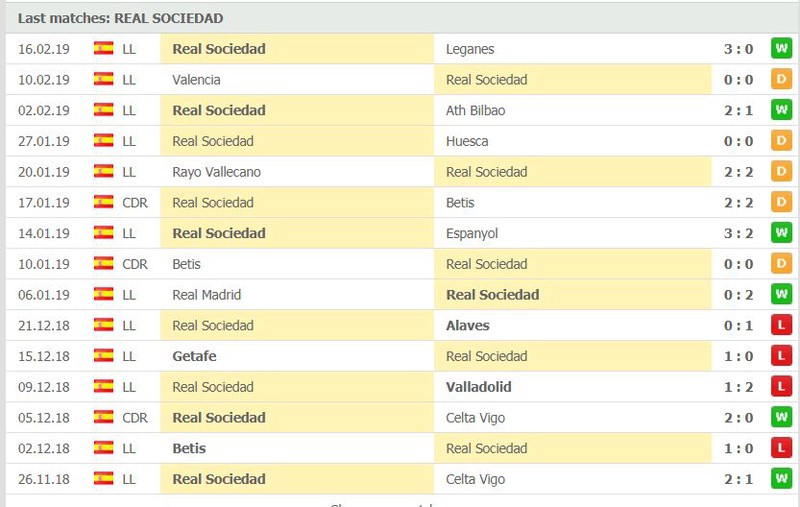Click the Last matches: REAL SOCIEDAD header
Screen dimensions: 800x507
[x=120, y=18]
